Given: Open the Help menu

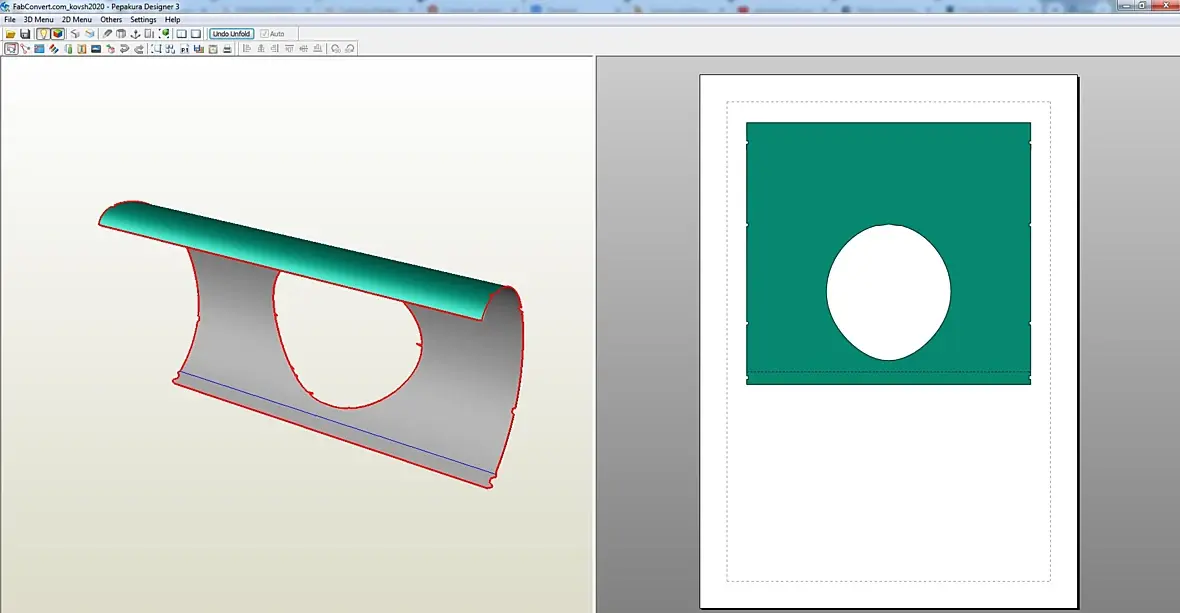Looking at the screenshot, I should [172, 20].
